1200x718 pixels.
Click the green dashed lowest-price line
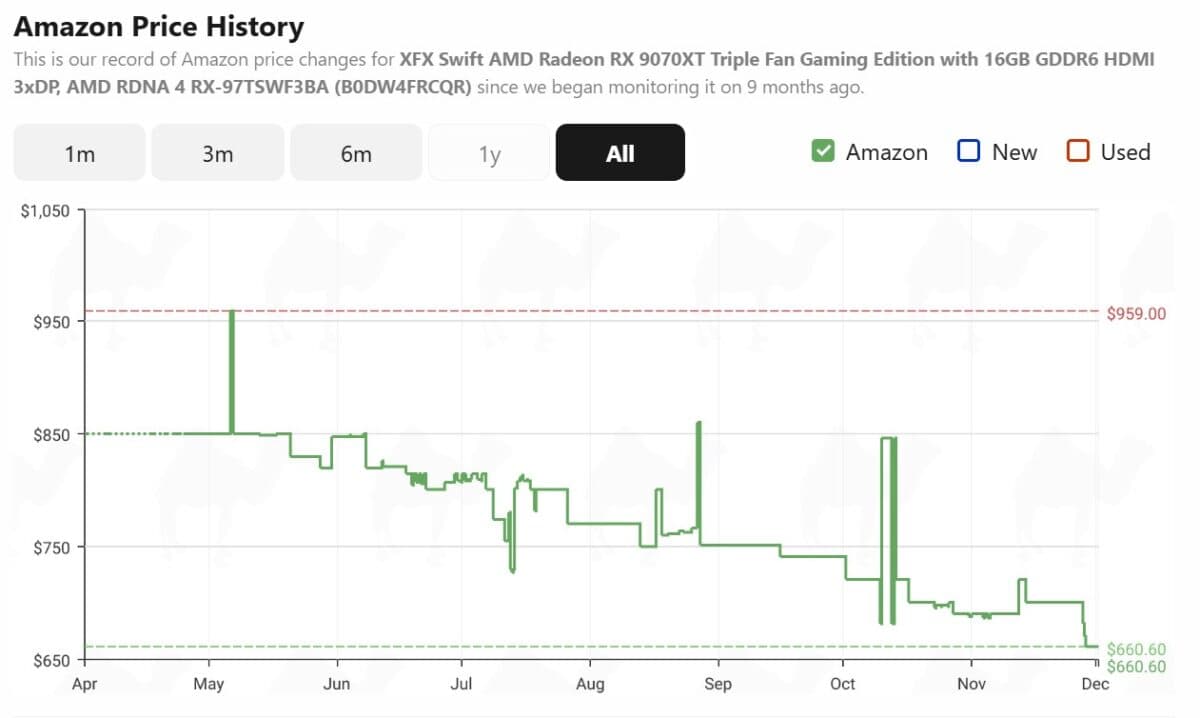click(x=600, y=646)
